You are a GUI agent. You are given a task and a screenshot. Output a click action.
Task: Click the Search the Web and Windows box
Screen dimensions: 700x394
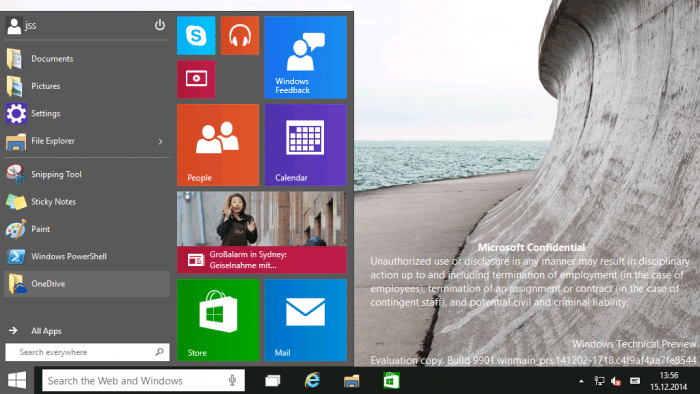point(143,381)
